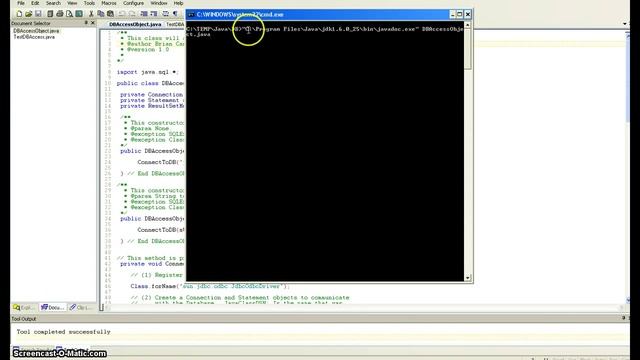Image resolution: width=640 pixels, height=360 pixels.
Task: Open the Search menu
Action: [53, 3]
